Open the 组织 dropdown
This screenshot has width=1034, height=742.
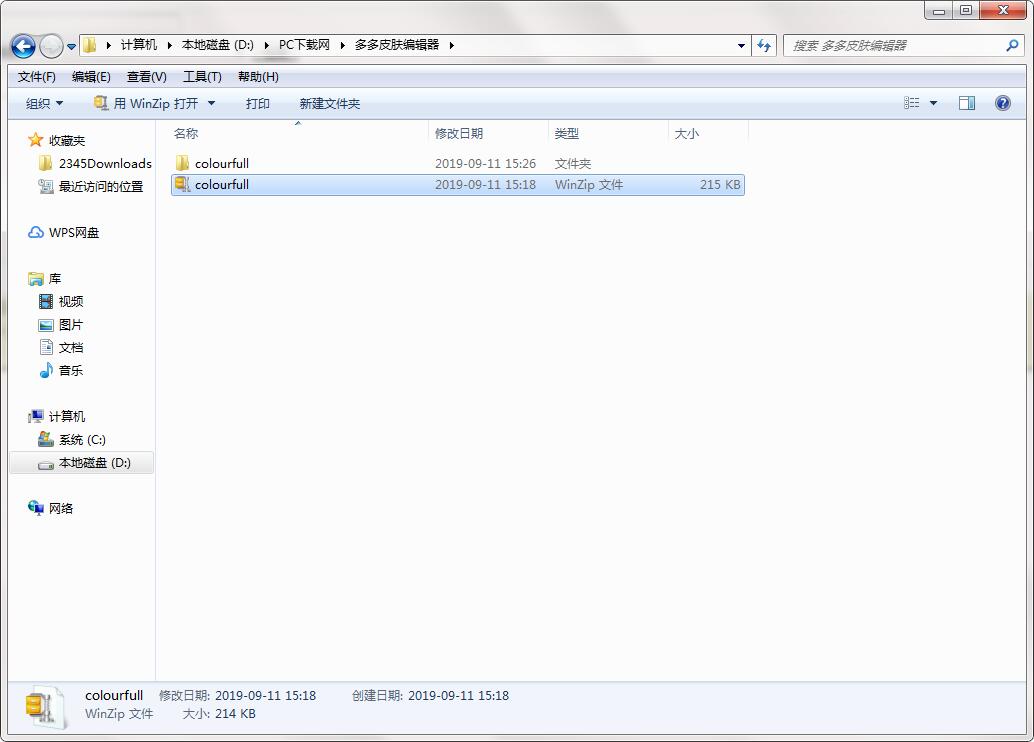[x=44, y=104]
